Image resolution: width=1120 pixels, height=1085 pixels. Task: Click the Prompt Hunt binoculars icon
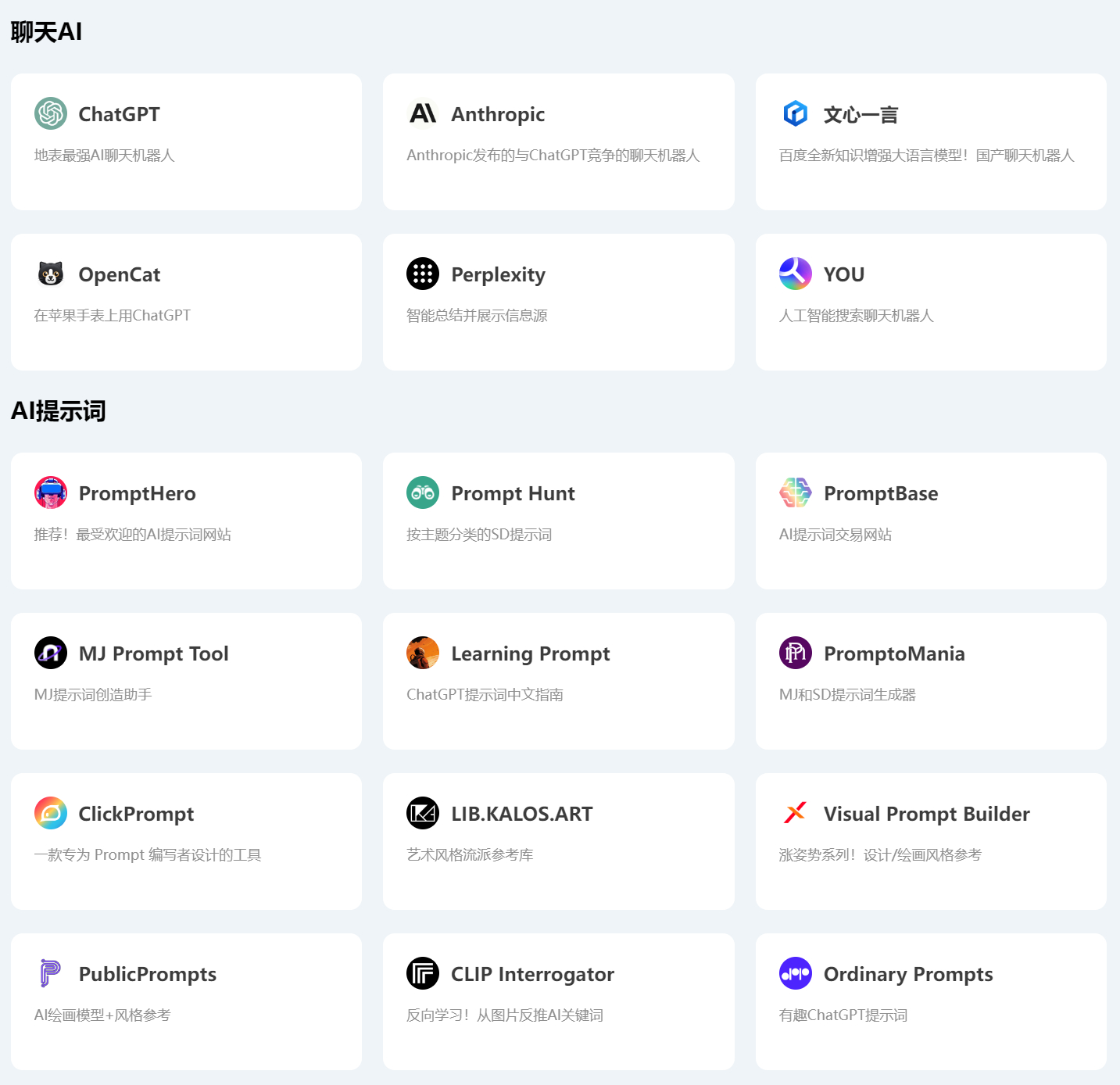(x=423, y=492)
